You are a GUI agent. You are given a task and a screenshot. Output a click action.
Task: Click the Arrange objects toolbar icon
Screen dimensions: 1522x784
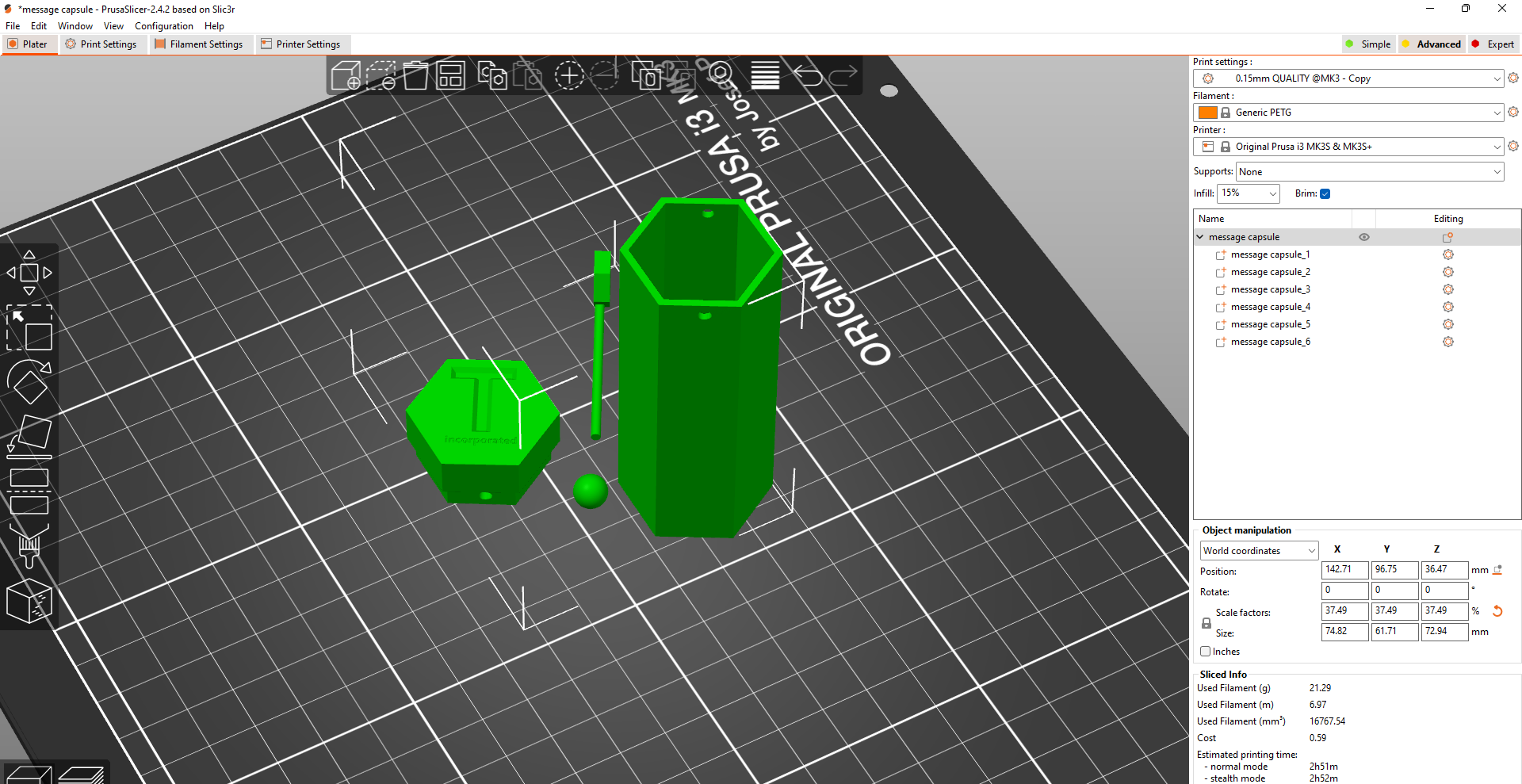point(450,76)
